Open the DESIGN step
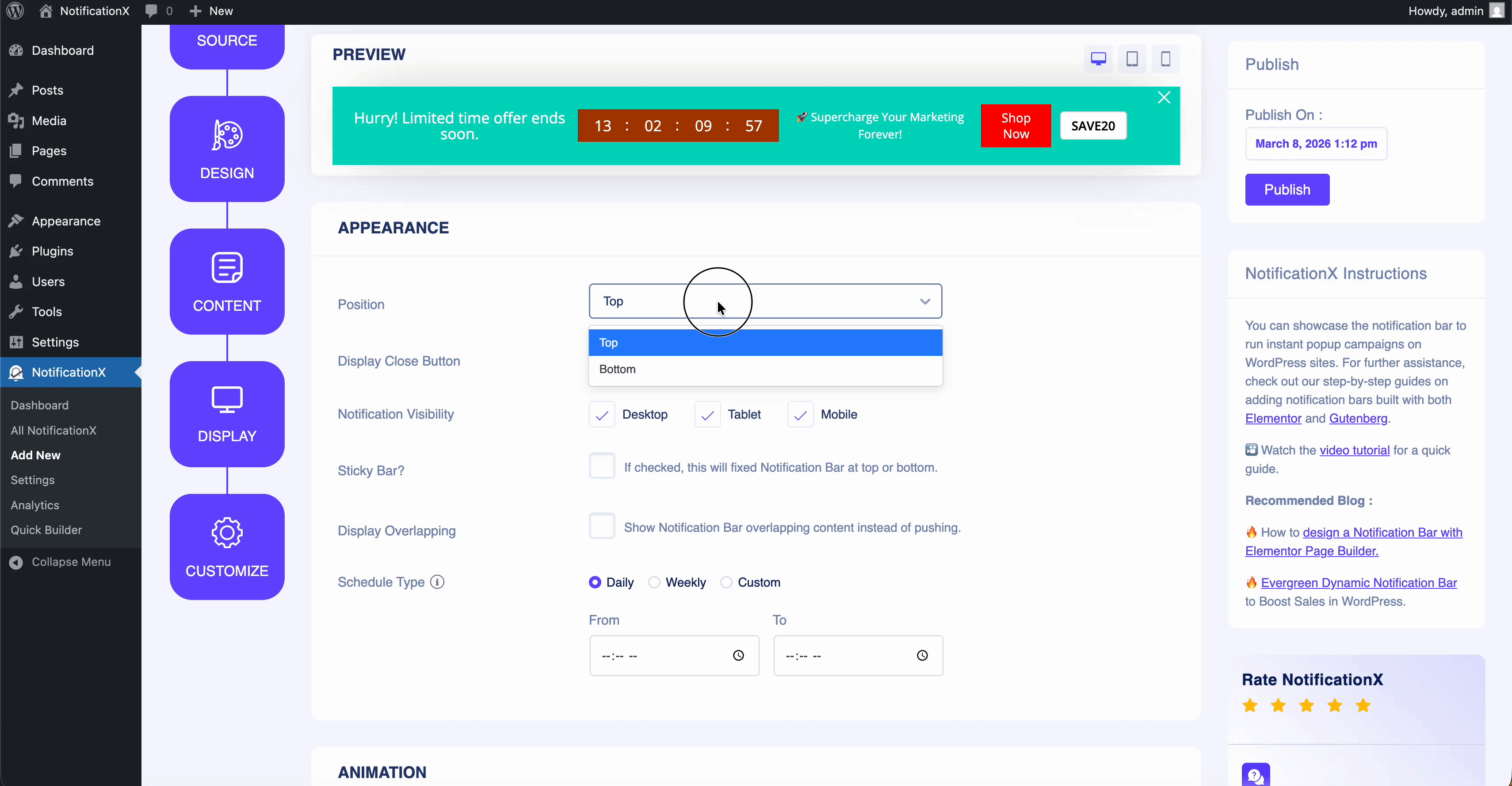This screenshot has height=786, width=1512. [226, 148]
